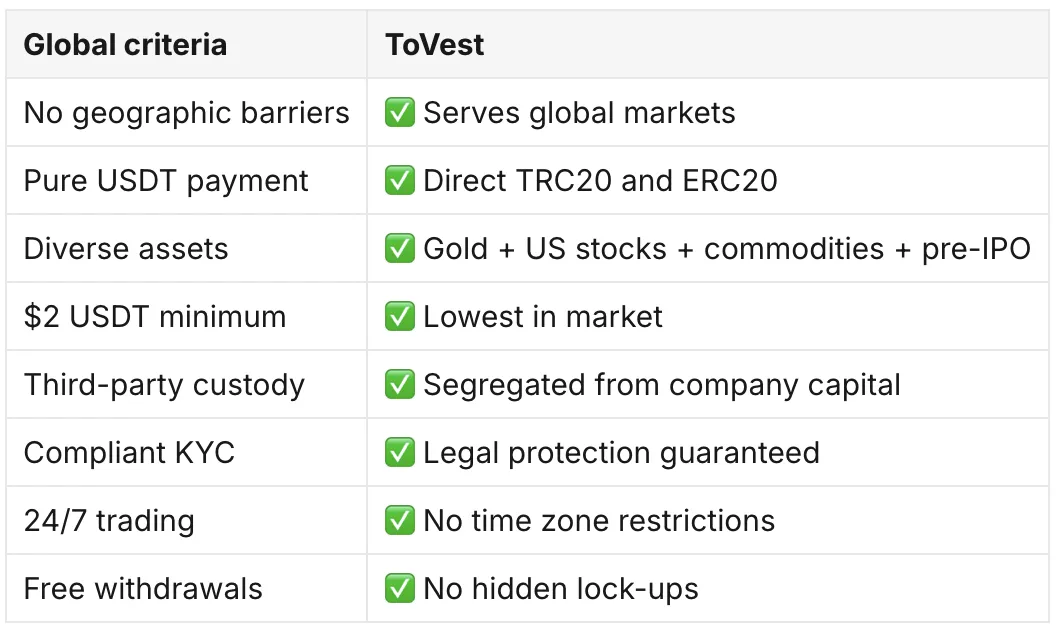Select the green check before Segregated from company capital
1058x634 pixels.
click(x=399, y=384)
